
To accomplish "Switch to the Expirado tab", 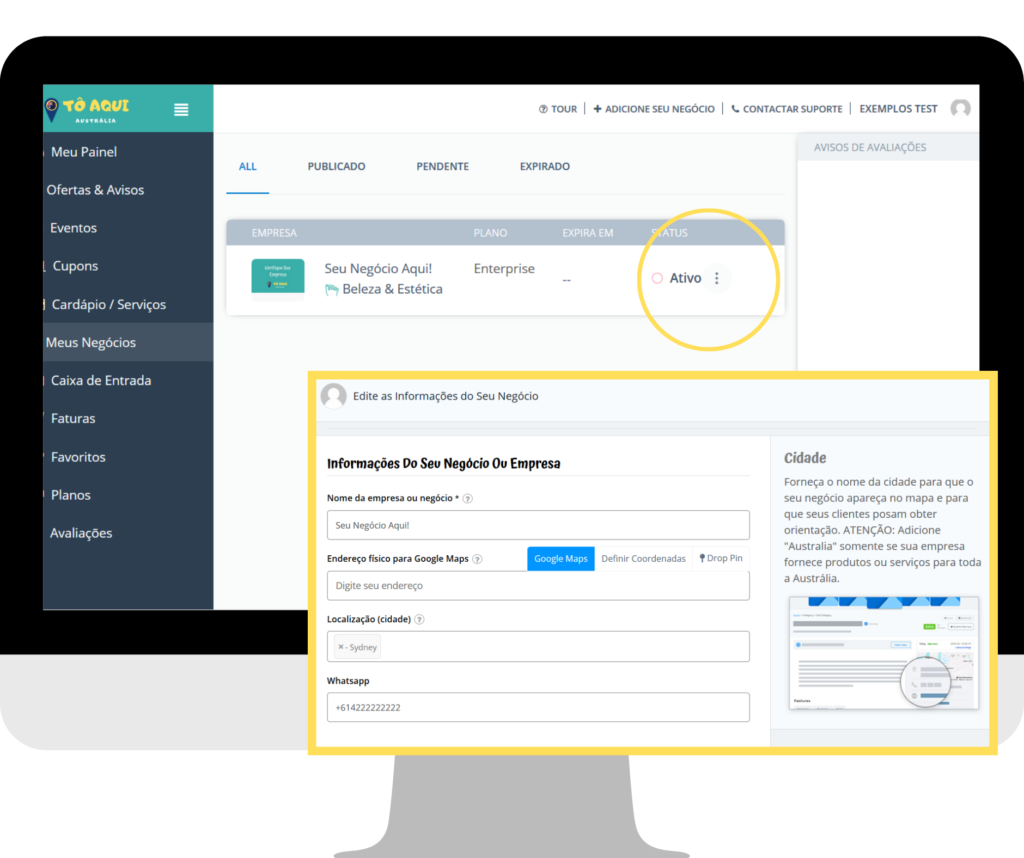I will [545, 167].
